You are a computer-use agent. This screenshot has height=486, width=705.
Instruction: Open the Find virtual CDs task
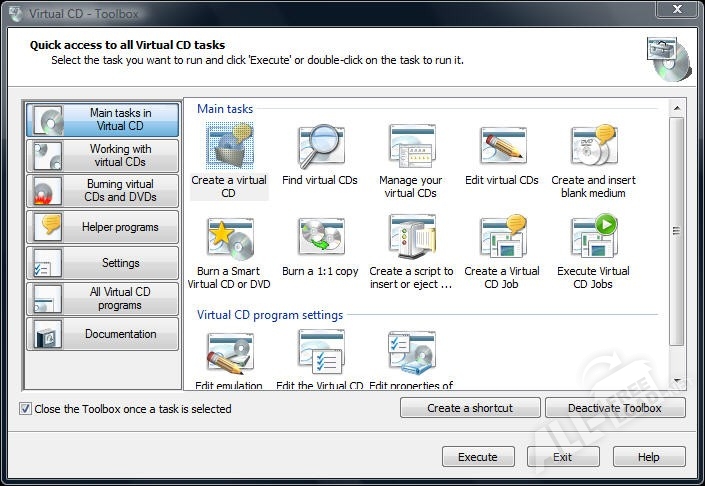tap(320, 148)
